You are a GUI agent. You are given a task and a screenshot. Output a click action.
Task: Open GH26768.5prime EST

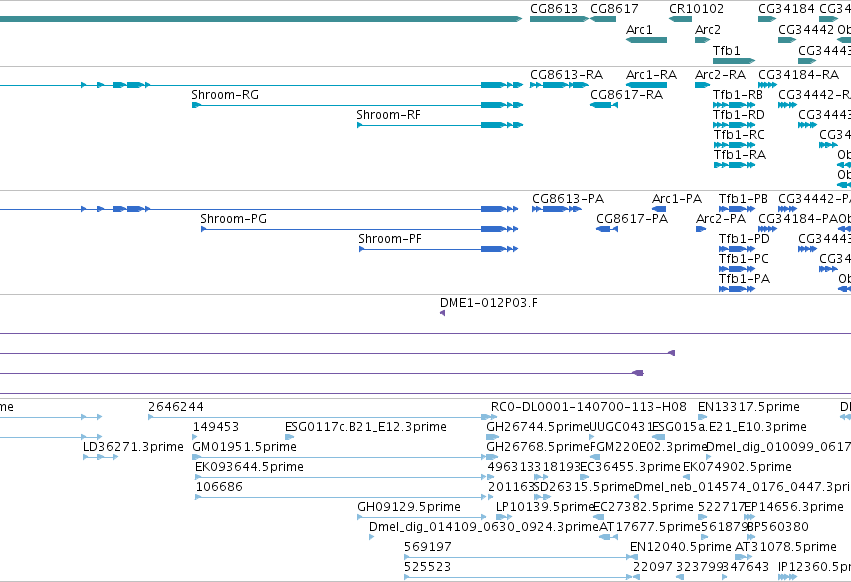(493, 457)
